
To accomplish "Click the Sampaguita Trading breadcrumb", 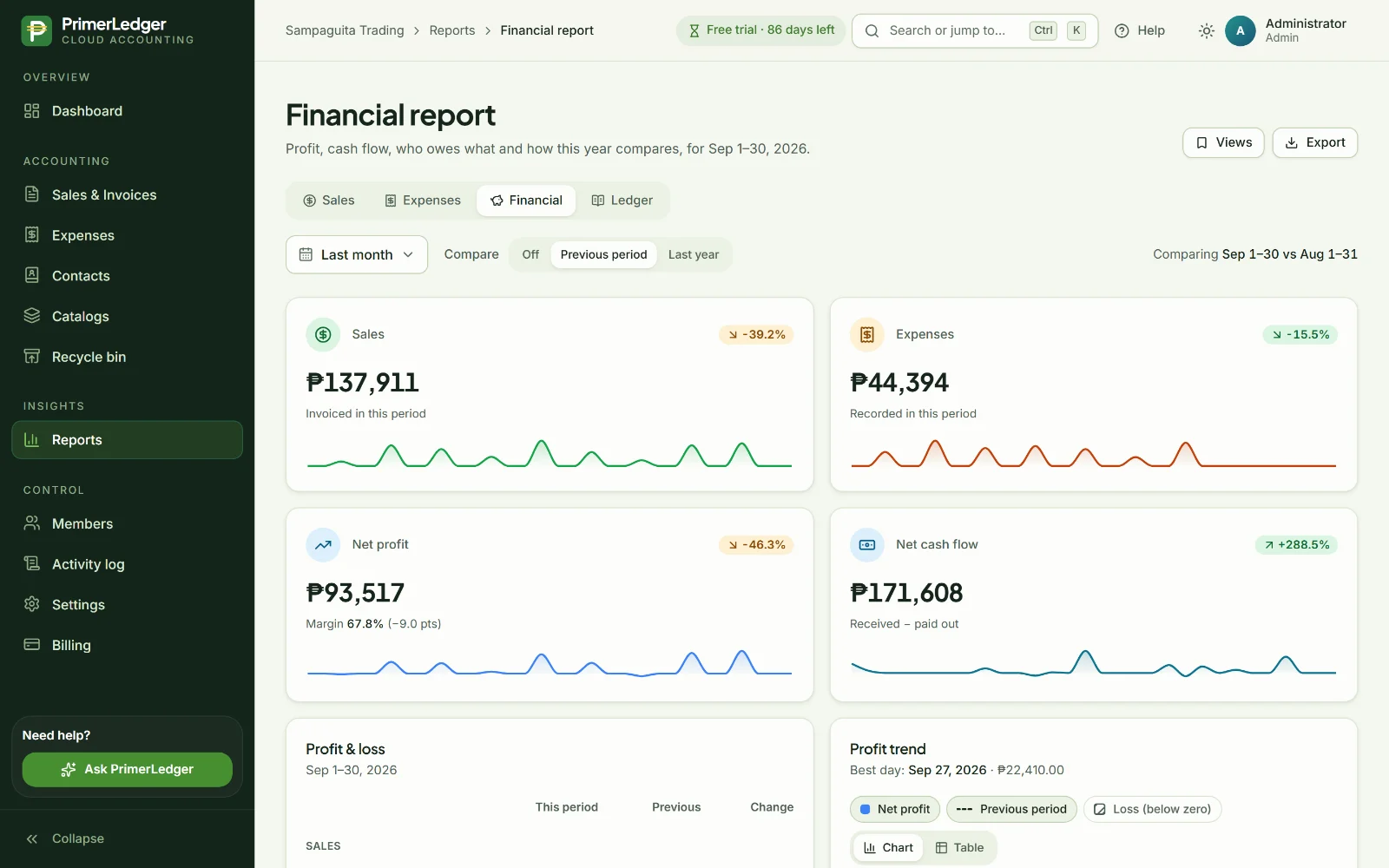I will (345, 30).
